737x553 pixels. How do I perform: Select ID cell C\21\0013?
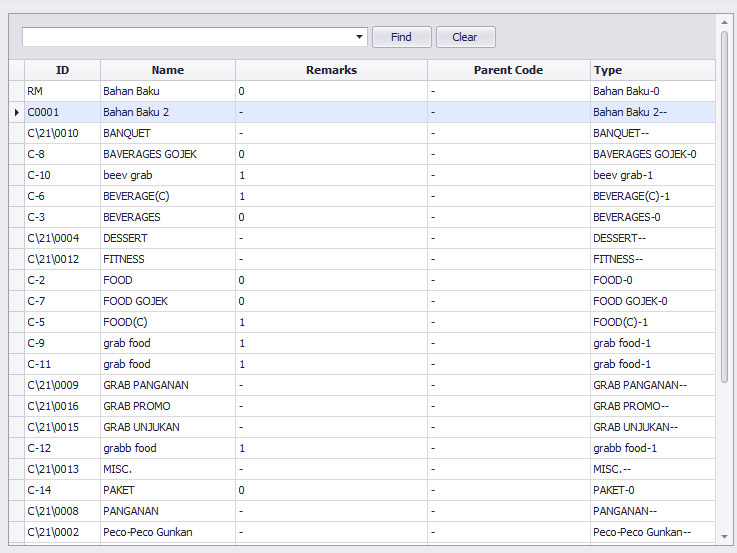click(63, 469)
